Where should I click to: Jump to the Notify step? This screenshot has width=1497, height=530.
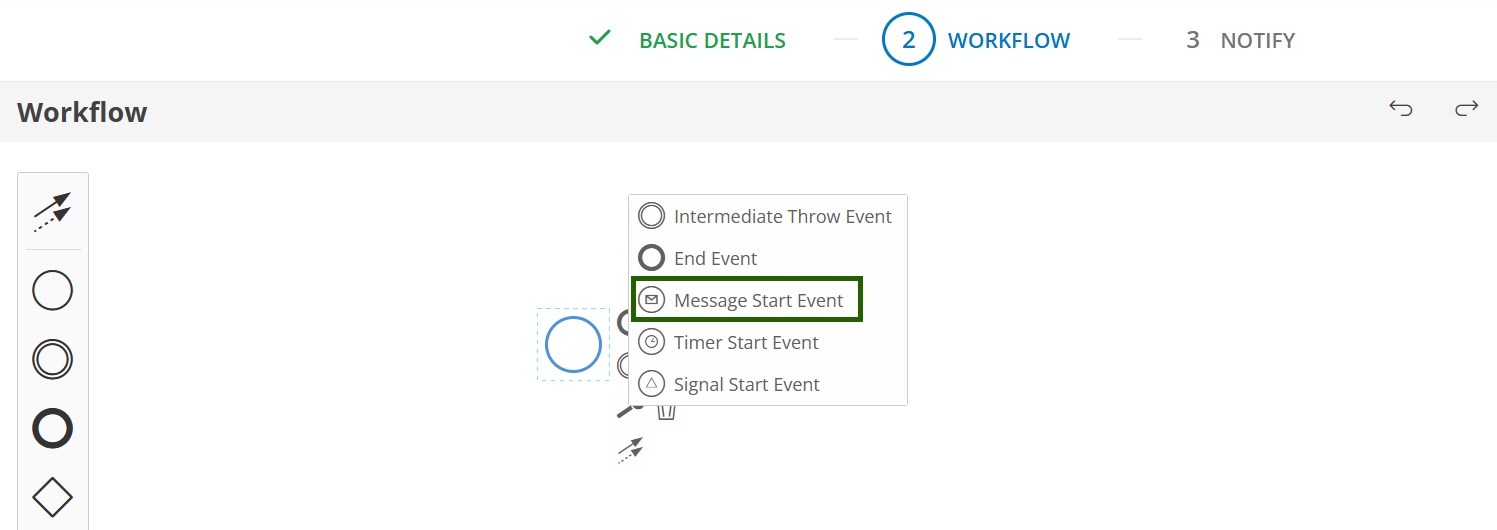click(x=1257, y=41)
